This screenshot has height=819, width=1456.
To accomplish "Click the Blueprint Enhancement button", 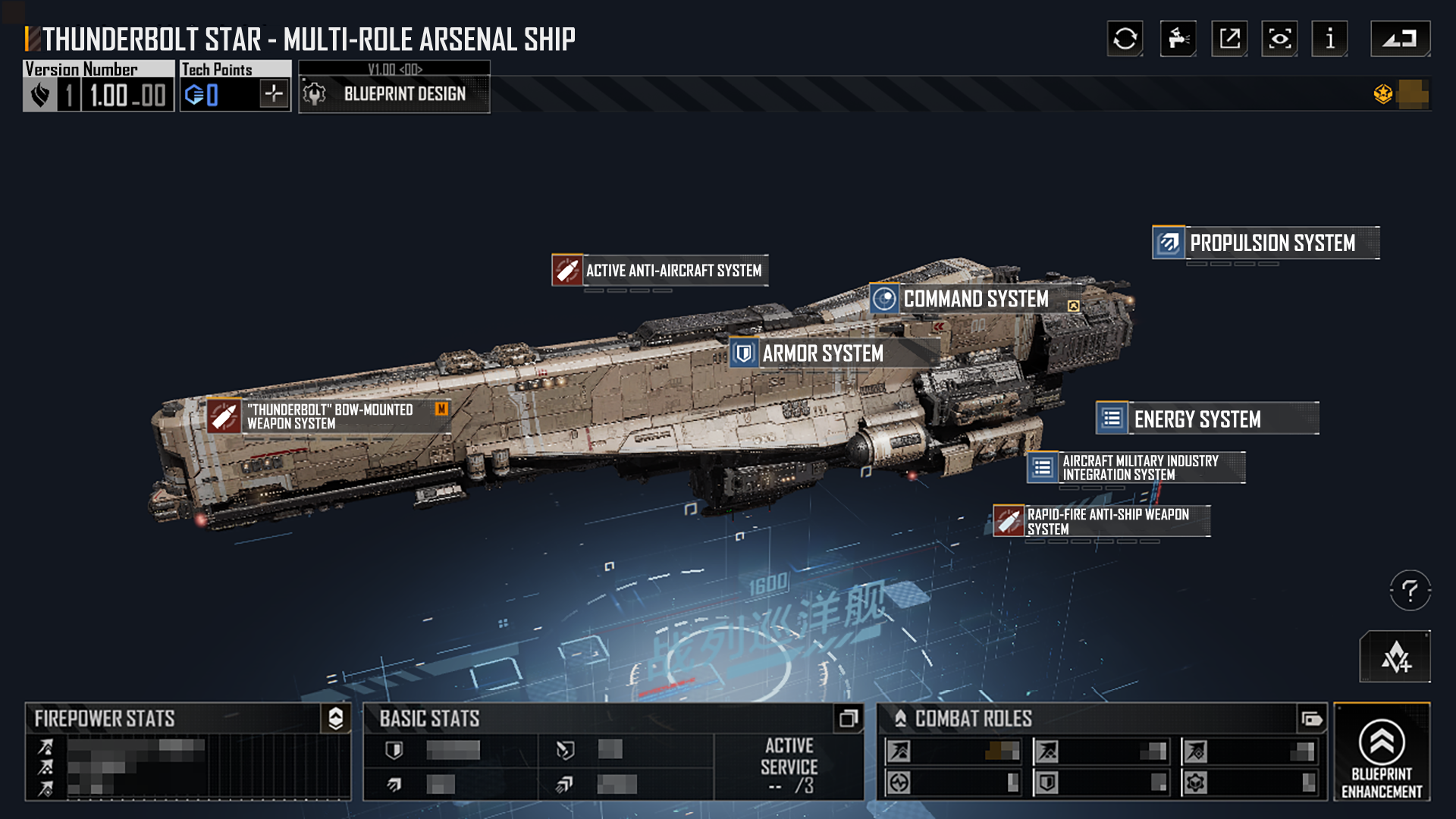I will click(1382, 752).
